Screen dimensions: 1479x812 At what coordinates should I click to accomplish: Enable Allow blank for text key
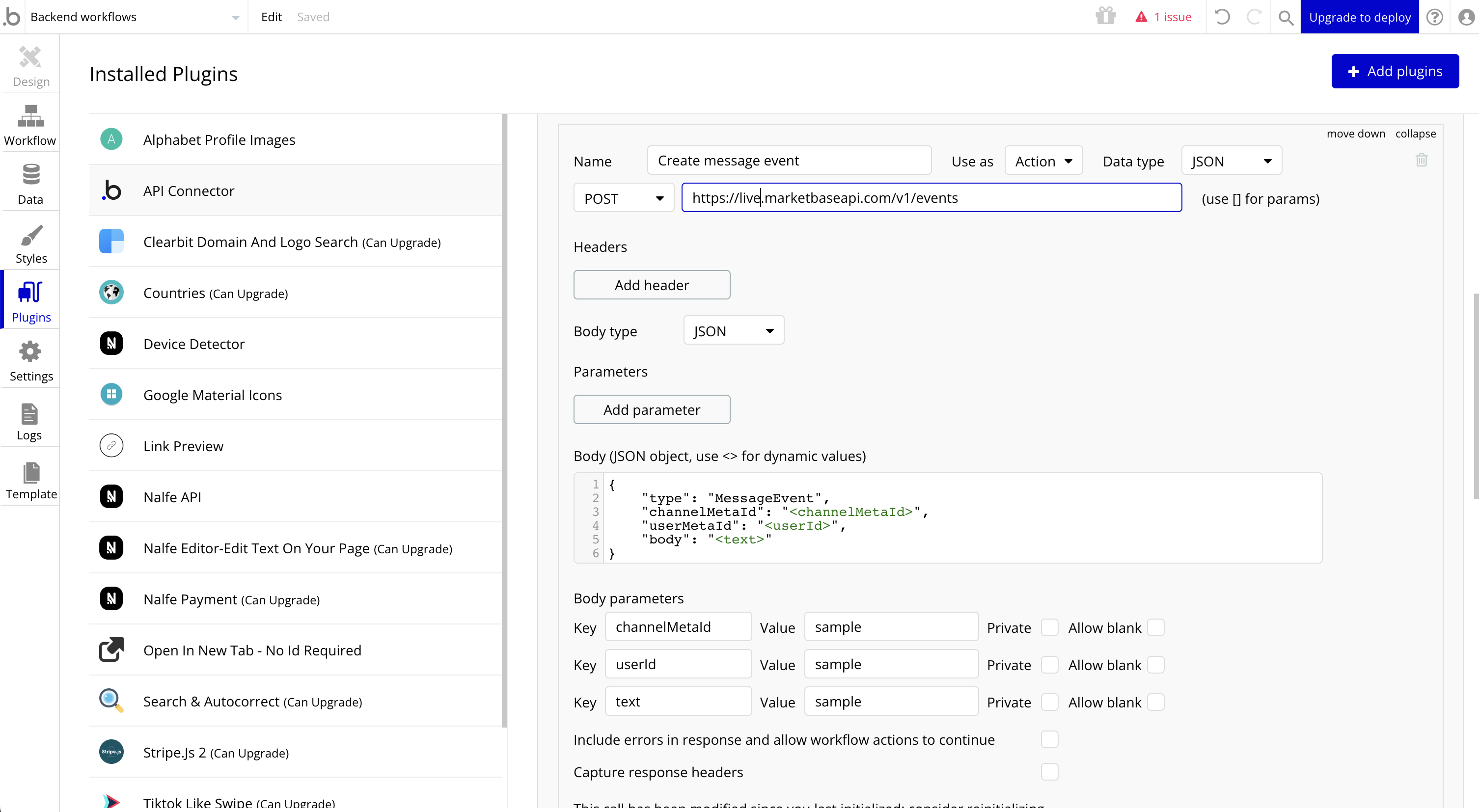(1155, 702)
